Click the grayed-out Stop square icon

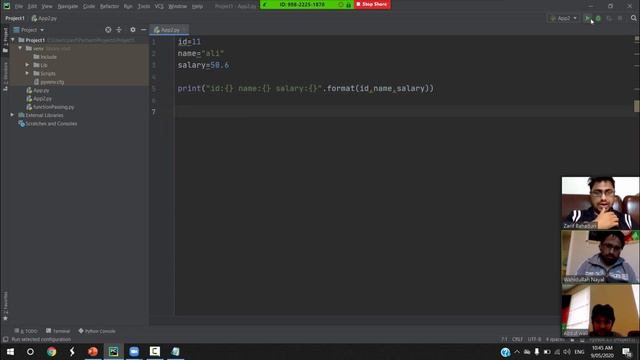tap(620, 18)
